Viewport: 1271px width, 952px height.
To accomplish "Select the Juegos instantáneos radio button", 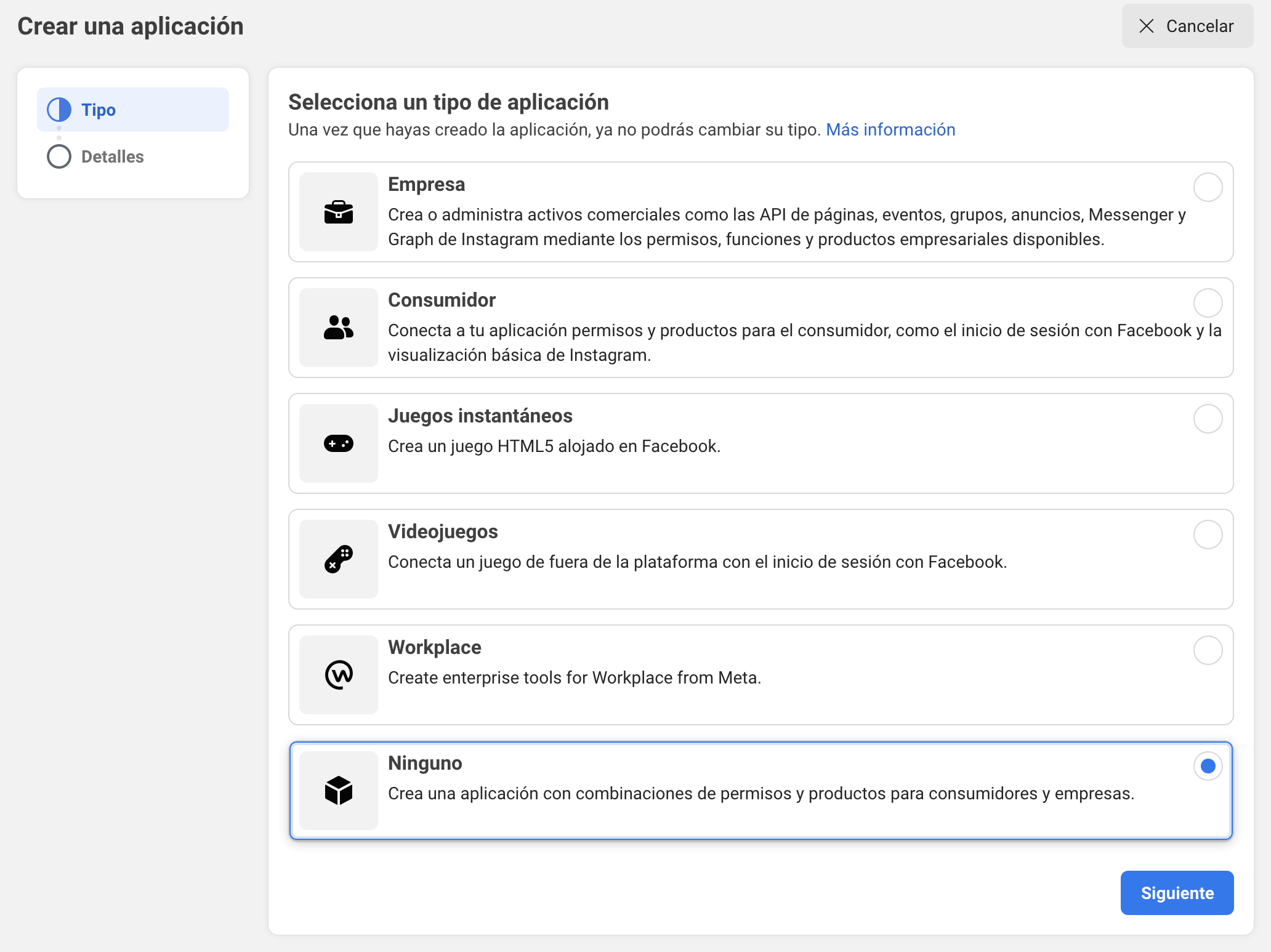I will (1208, 419).
